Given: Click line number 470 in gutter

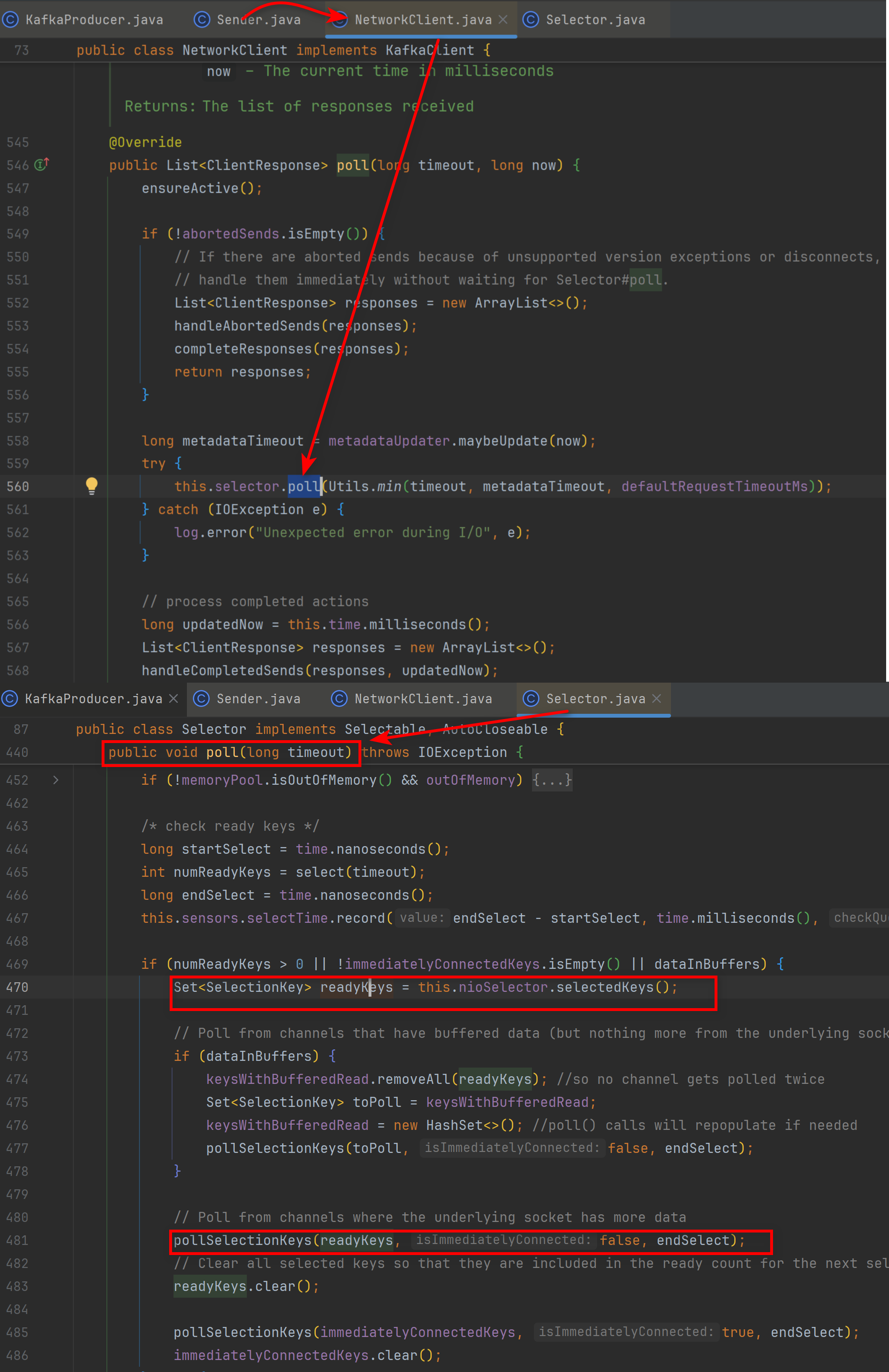Looking at the screenshot, I should (x=17, y=988).
